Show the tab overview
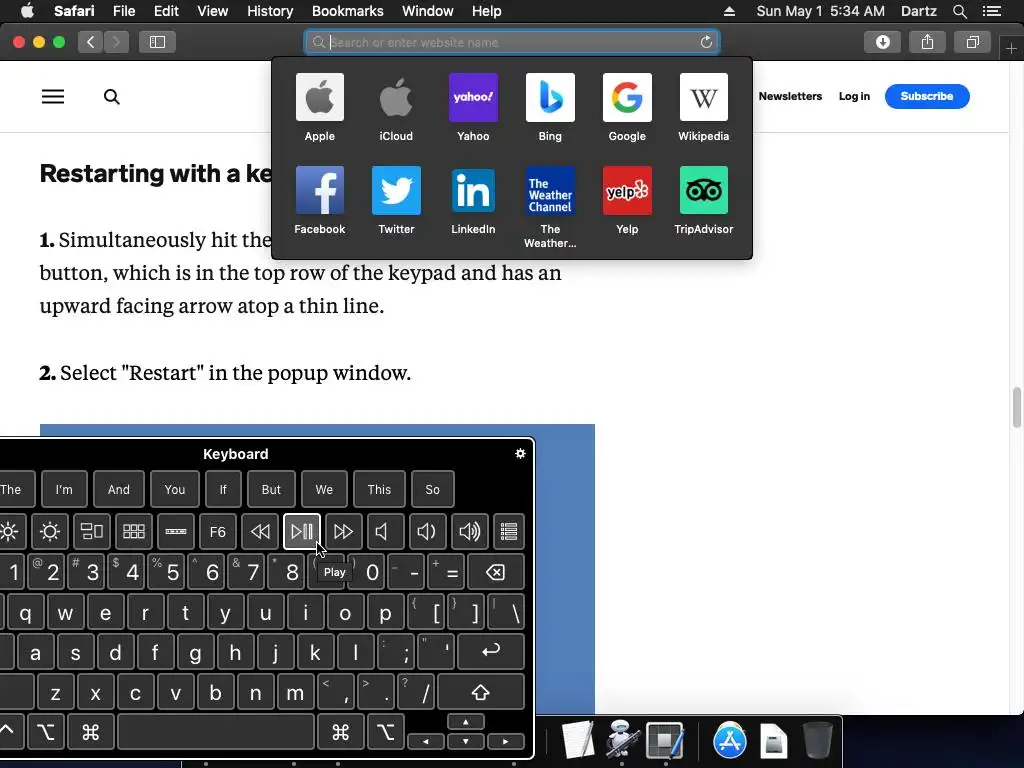1024x768 pixels. click(972, 42)
